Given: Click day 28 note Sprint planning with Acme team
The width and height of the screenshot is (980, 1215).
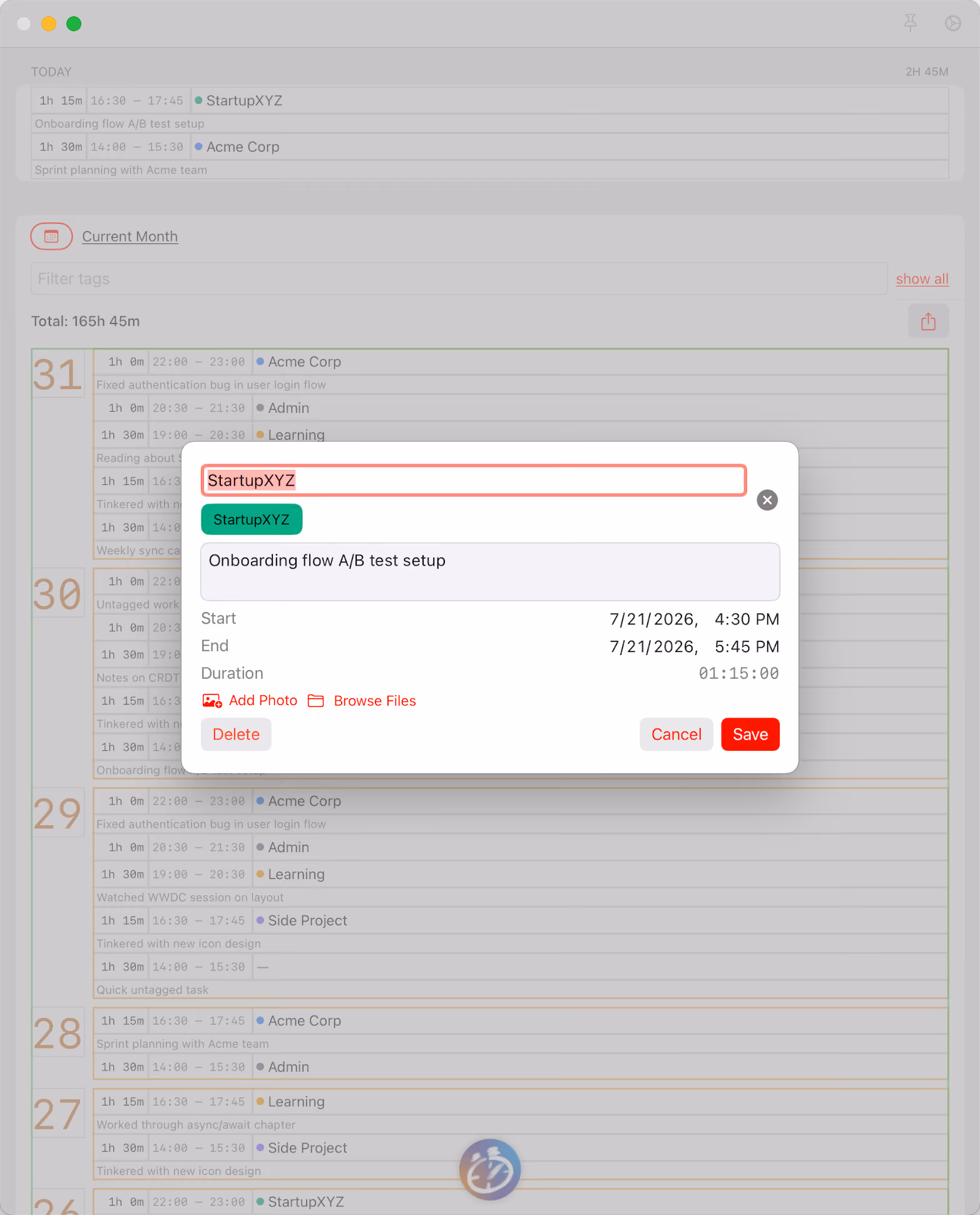Looking at the screenshot, I should (183, 1044).
